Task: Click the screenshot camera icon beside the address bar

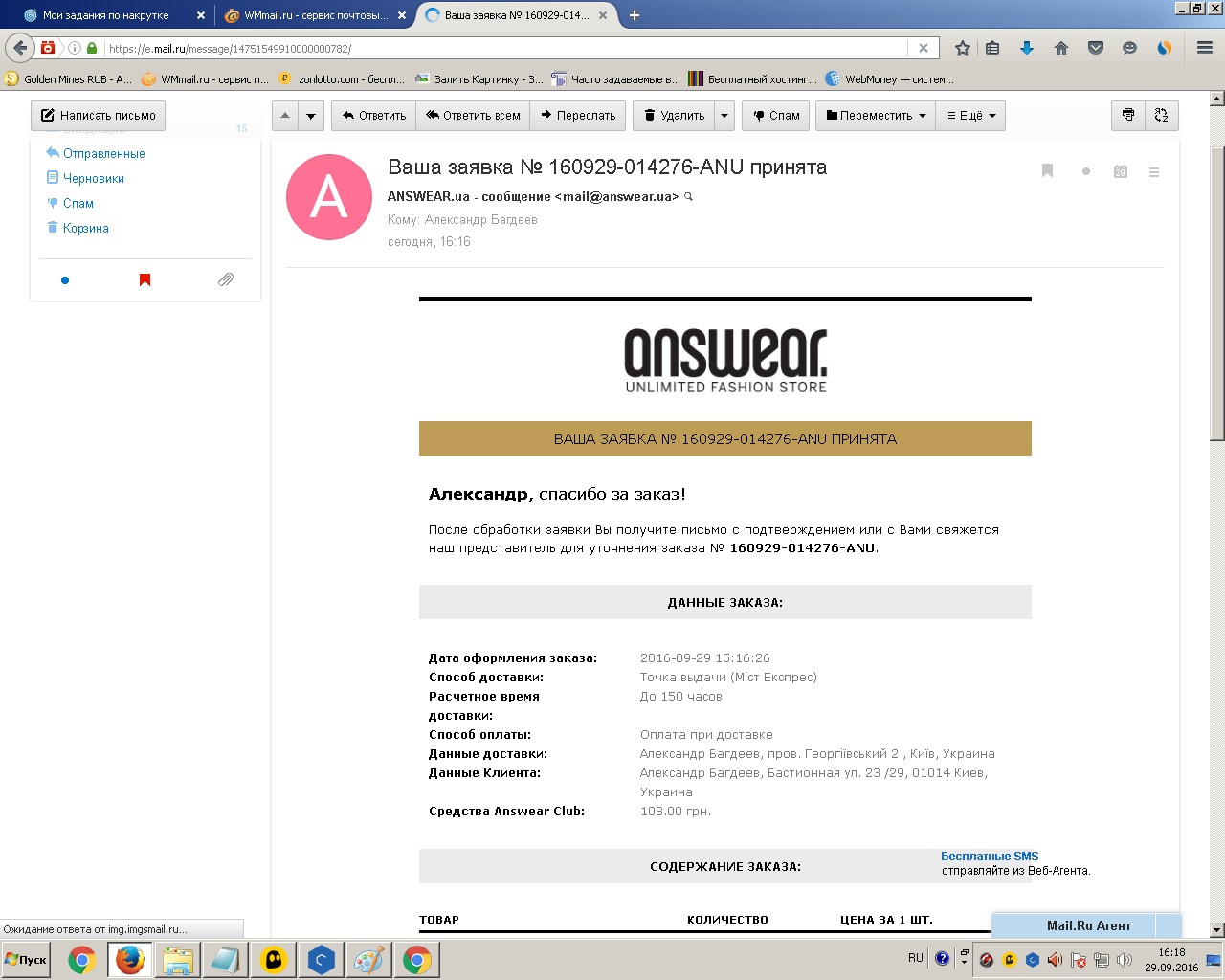Action: pyautogui.click(x=48, y=48)
